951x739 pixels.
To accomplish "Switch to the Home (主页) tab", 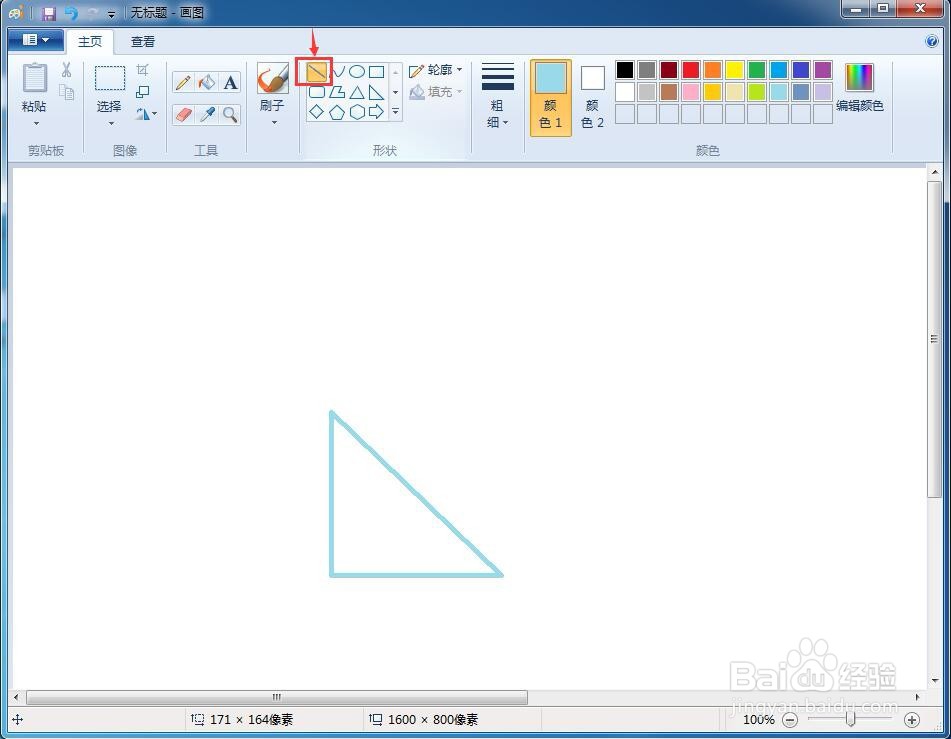I will (x=90, y=41).
